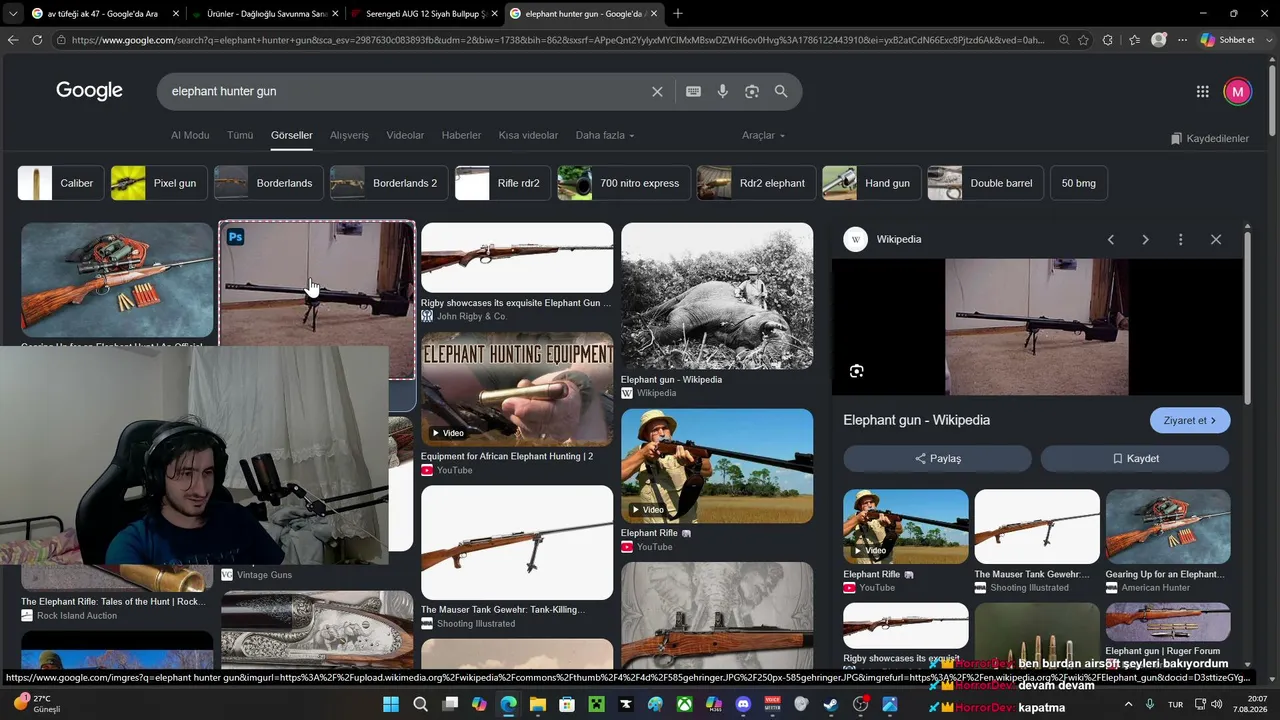Switch to the Tümü results tab
Screen dimensions: 1280x720
point(240,135)
